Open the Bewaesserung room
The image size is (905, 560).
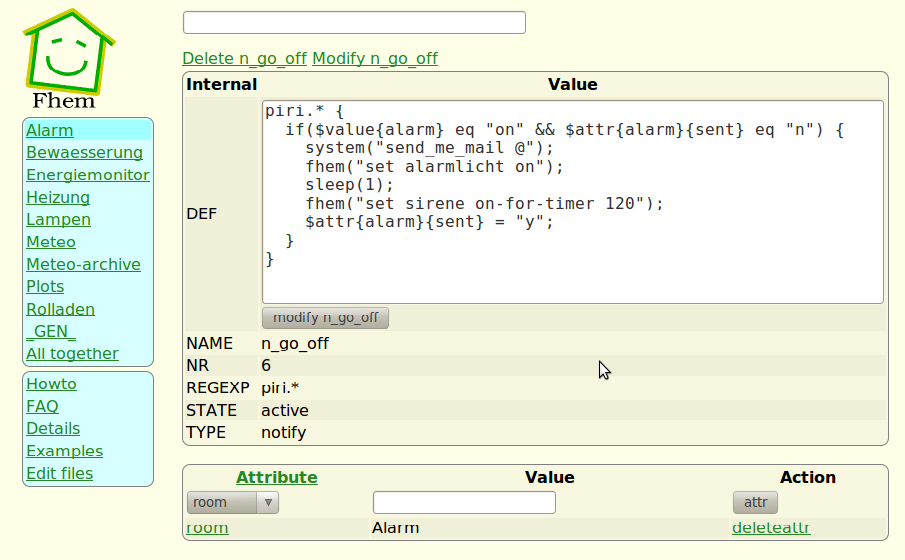pyautogui.click(x=84, y=153)
